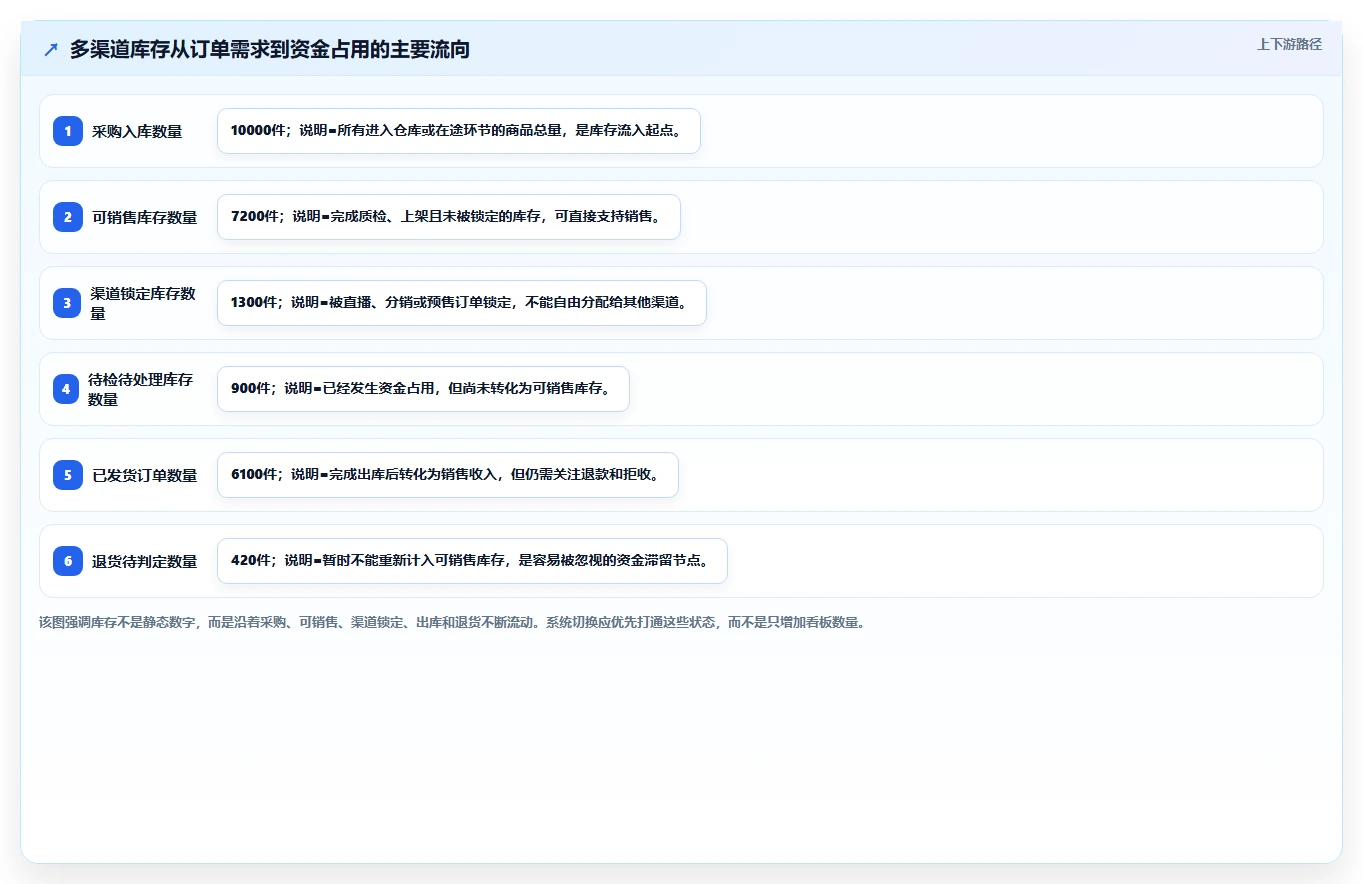Viewport: 1363px width, 884px height.
Task: Click the 1300件 description box
Action: coord(462,303)
